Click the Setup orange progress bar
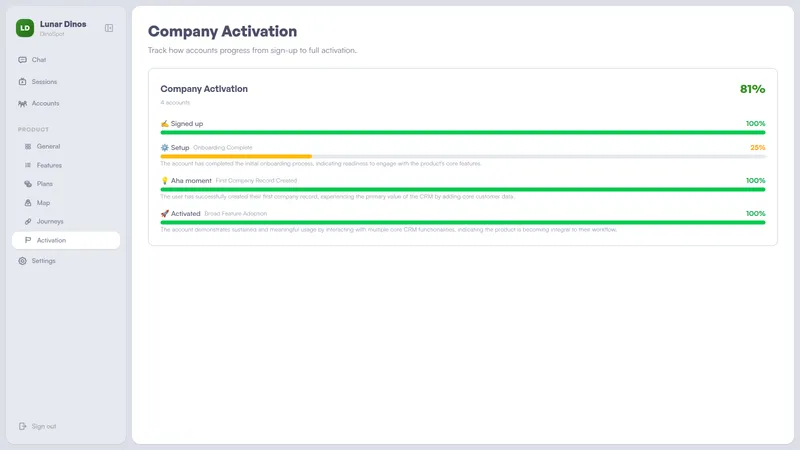Screen dimensions: 800x450 pos(236,156)
